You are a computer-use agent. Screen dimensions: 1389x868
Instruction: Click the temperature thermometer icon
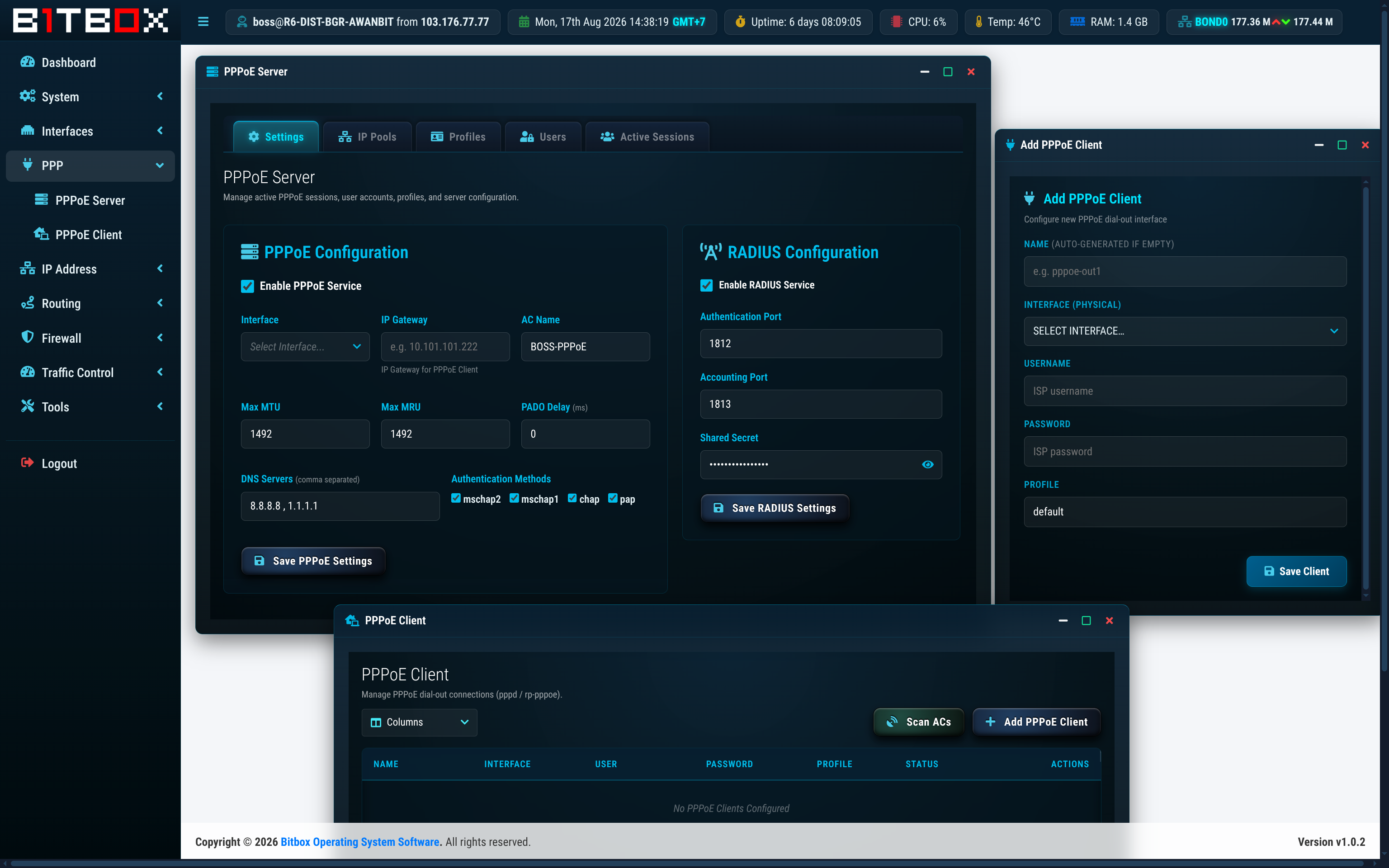pyautogui.click(x=978, y=22)
